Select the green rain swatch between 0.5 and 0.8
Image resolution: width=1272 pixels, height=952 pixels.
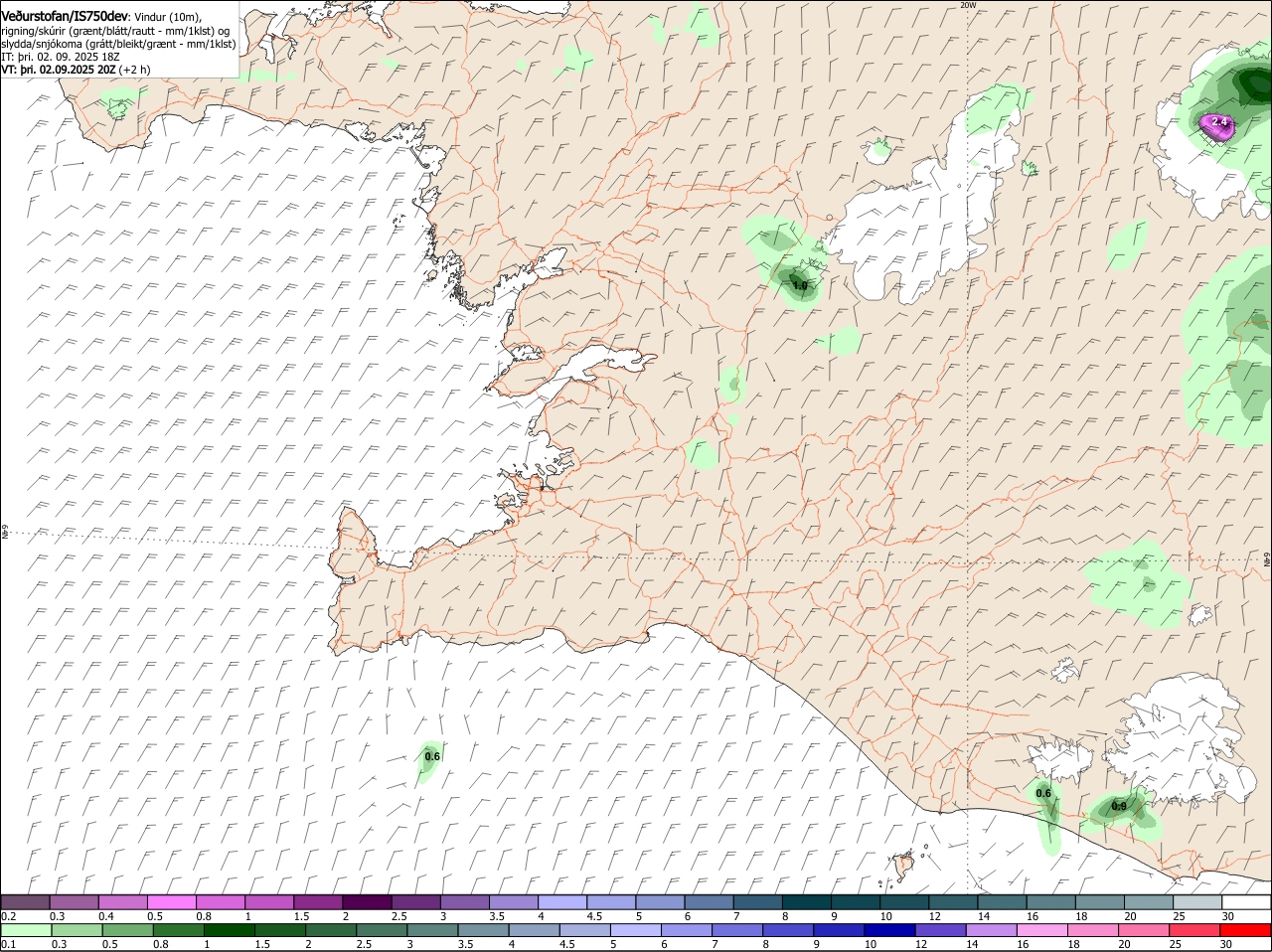(128, 930)
